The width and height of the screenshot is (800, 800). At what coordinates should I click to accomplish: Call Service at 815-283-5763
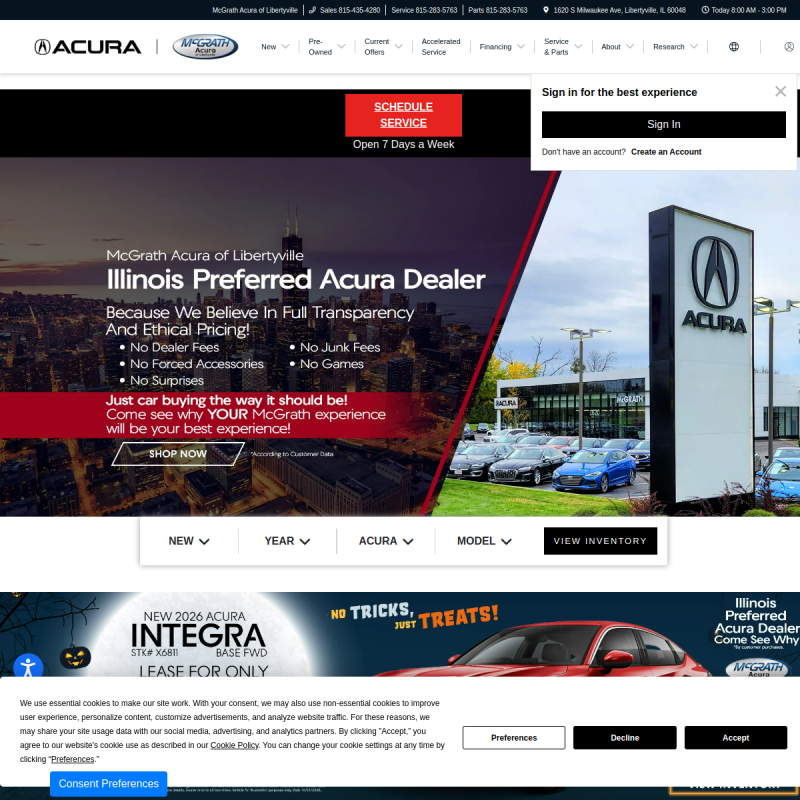pyautogui.click(x=424, y=10)
